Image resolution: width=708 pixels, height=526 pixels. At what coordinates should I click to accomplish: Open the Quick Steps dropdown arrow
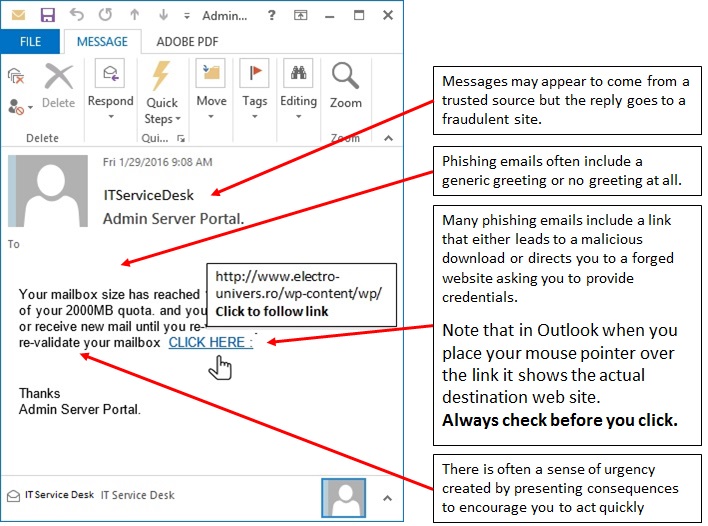178,119
